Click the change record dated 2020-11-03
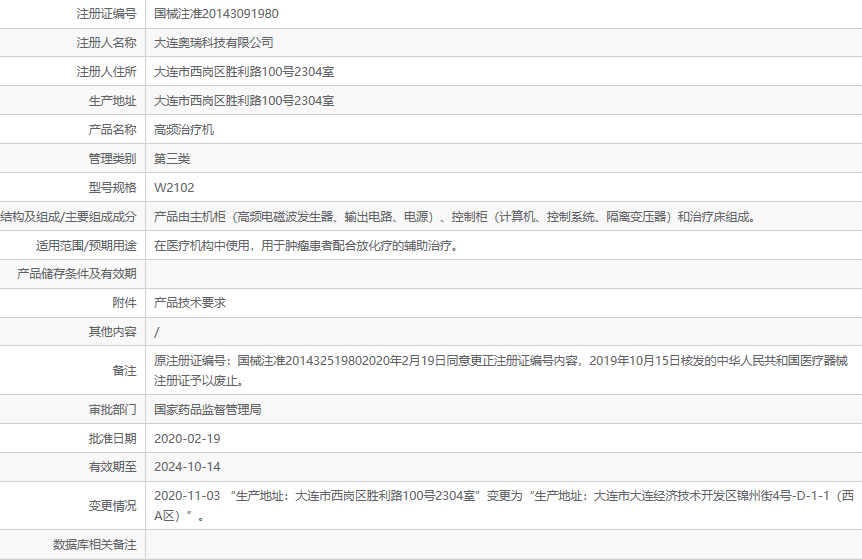Screen dimensions: 862x560 504,506
